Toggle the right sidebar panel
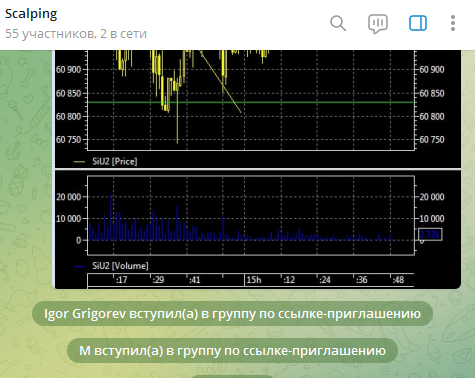The image size is (475, 378). pyautogui.click(x=418, y=23)
